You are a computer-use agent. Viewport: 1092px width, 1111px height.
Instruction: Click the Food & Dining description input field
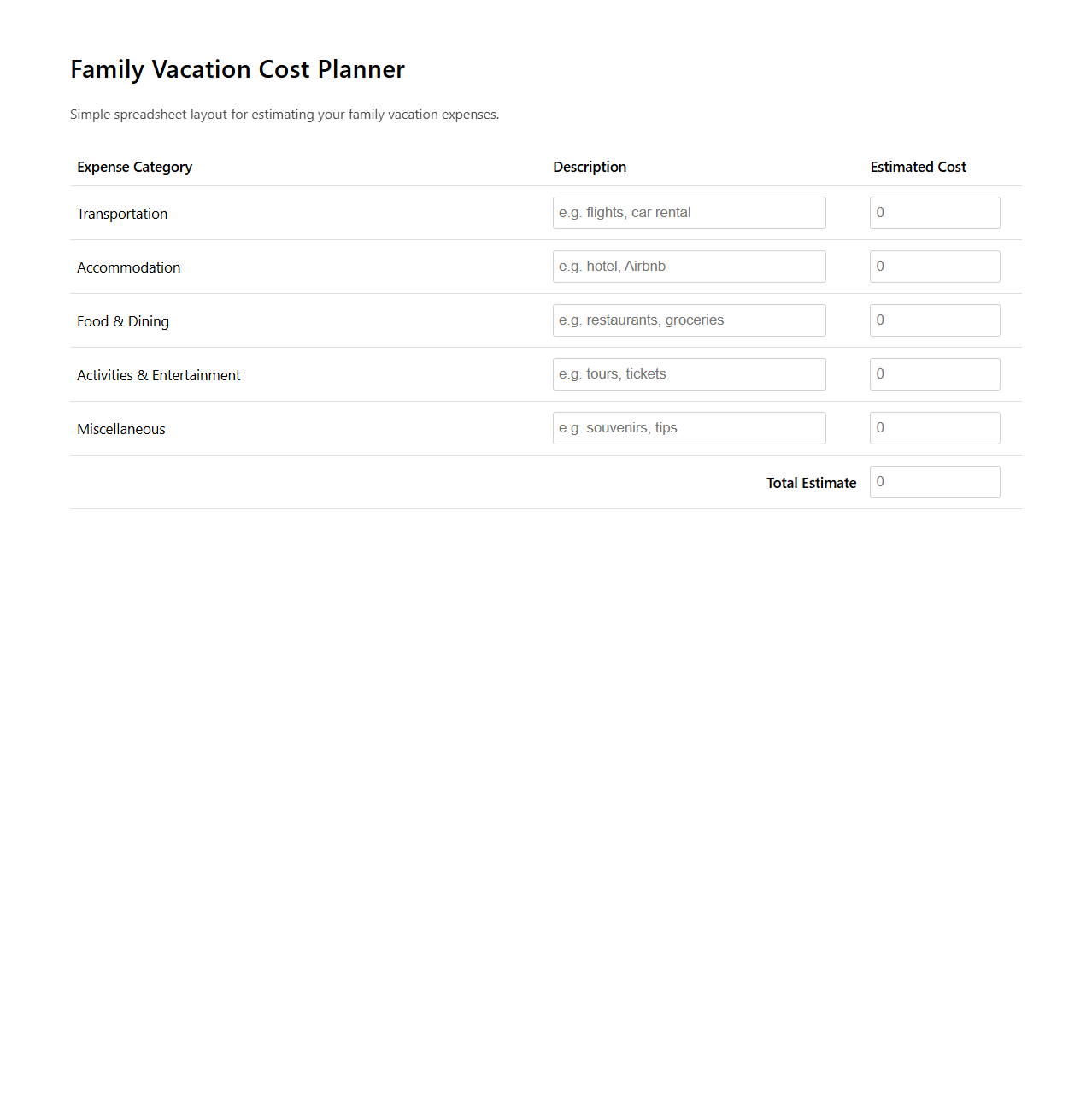(x=689, y=320)
